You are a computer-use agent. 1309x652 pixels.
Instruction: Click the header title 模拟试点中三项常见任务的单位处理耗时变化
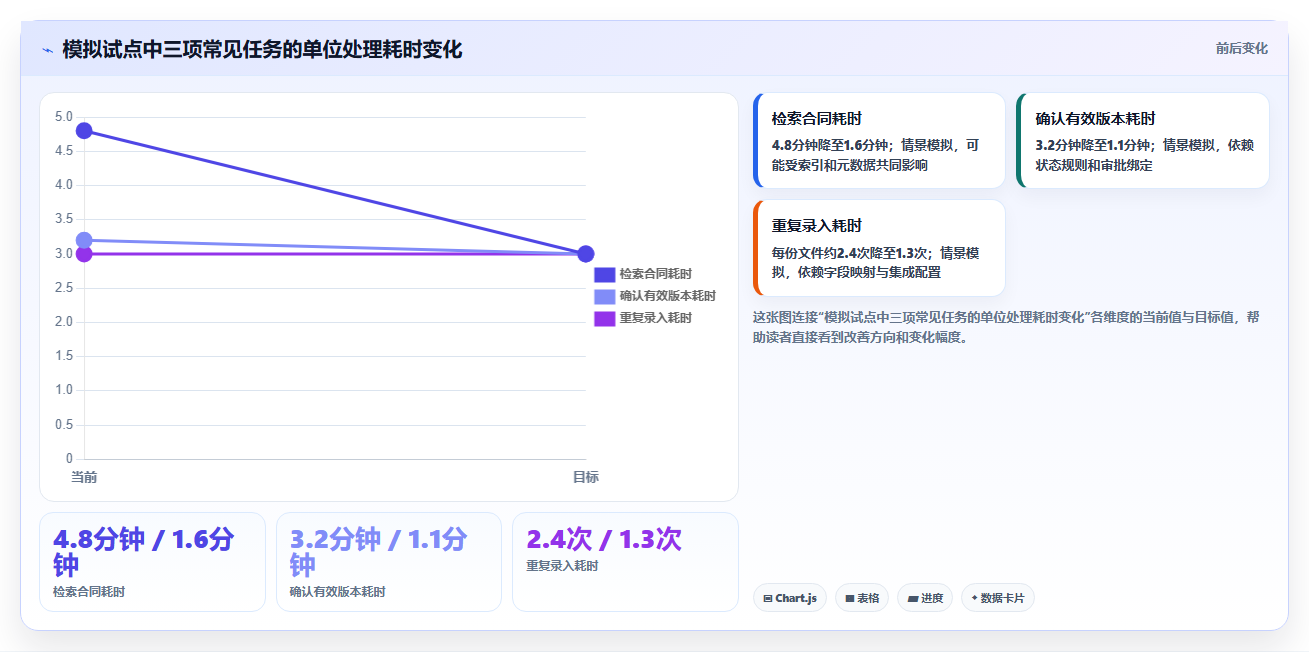[x=262, y=50]
